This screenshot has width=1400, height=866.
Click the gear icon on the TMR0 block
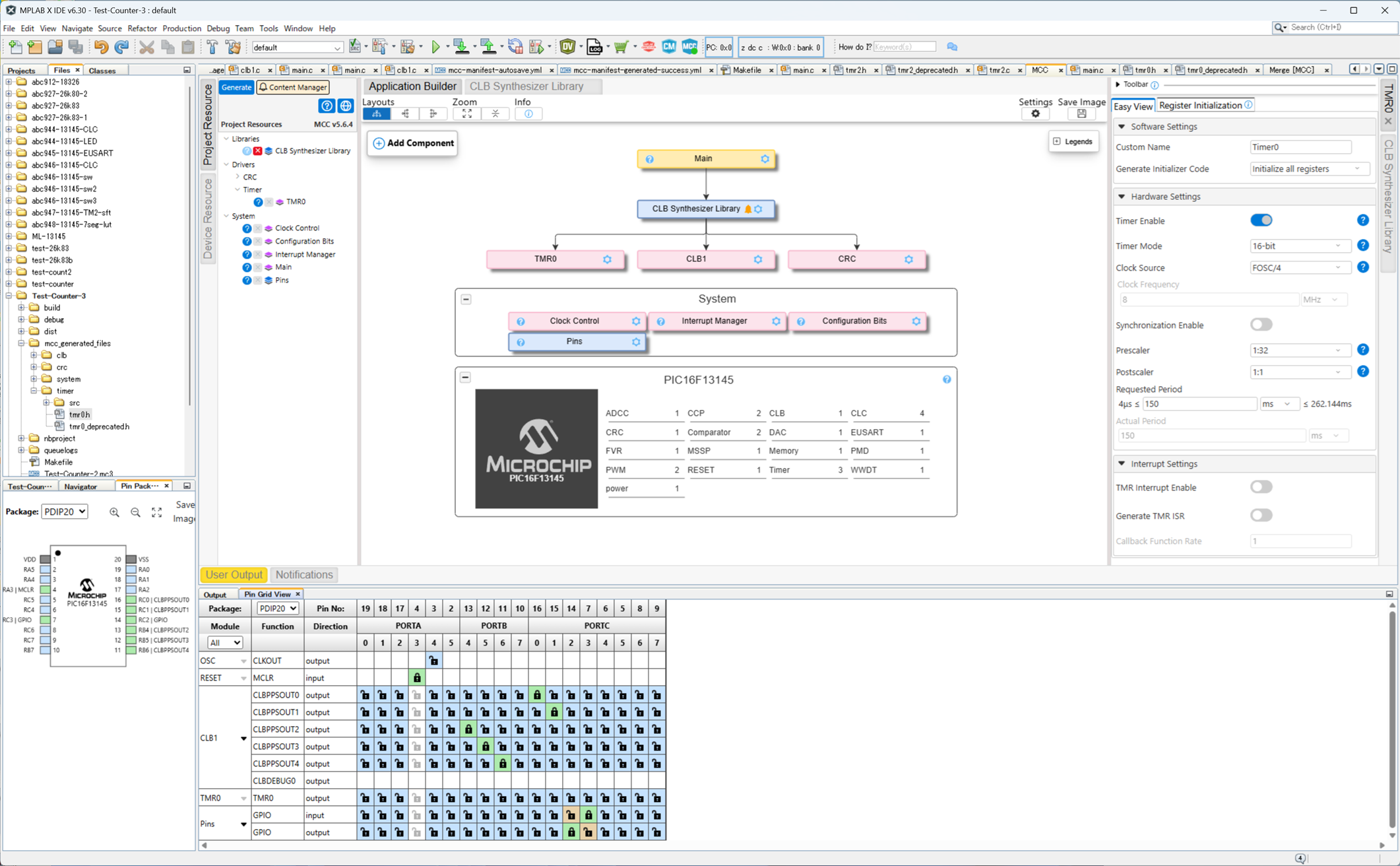coord(607,259)
